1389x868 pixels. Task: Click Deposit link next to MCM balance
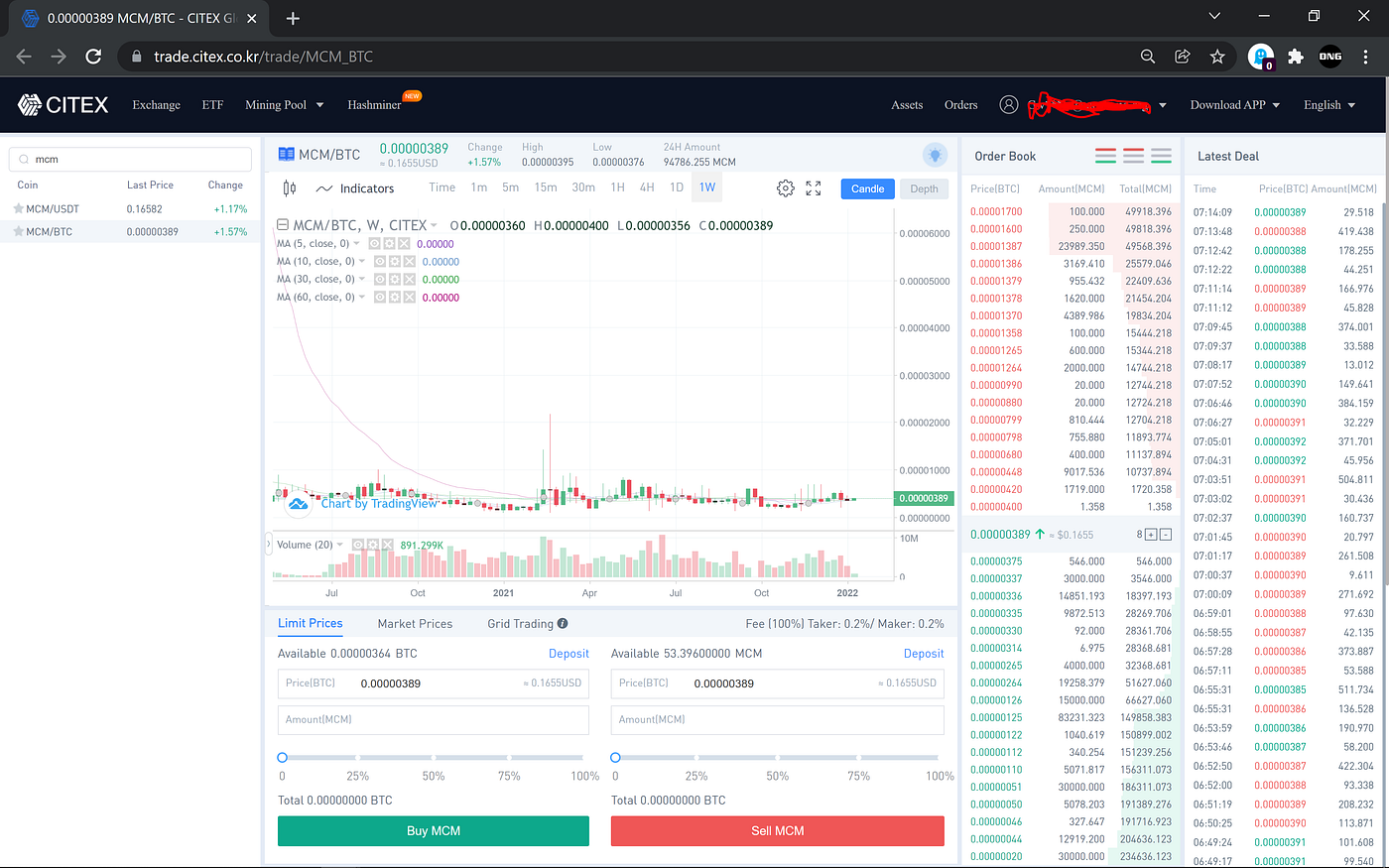click(x=924, y=654)
